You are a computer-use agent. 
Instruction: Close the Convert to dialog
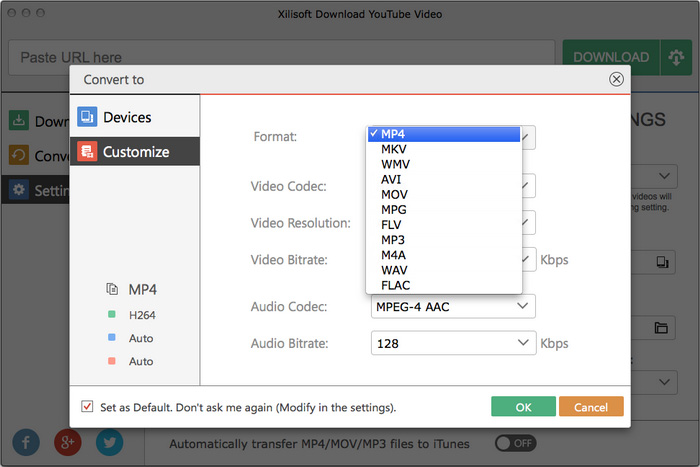(616, 79)
